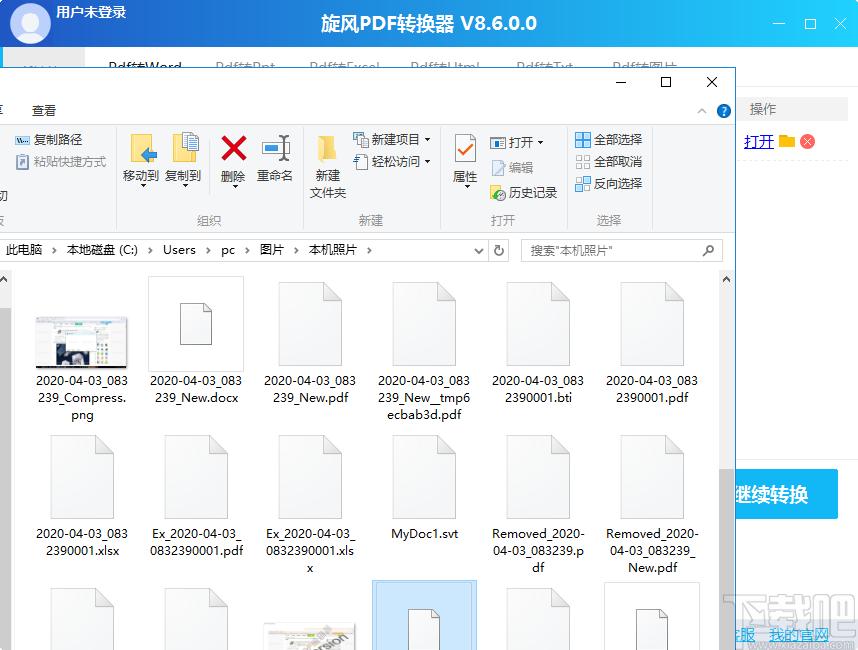Refresh the current folder view

tap(498, 250)
